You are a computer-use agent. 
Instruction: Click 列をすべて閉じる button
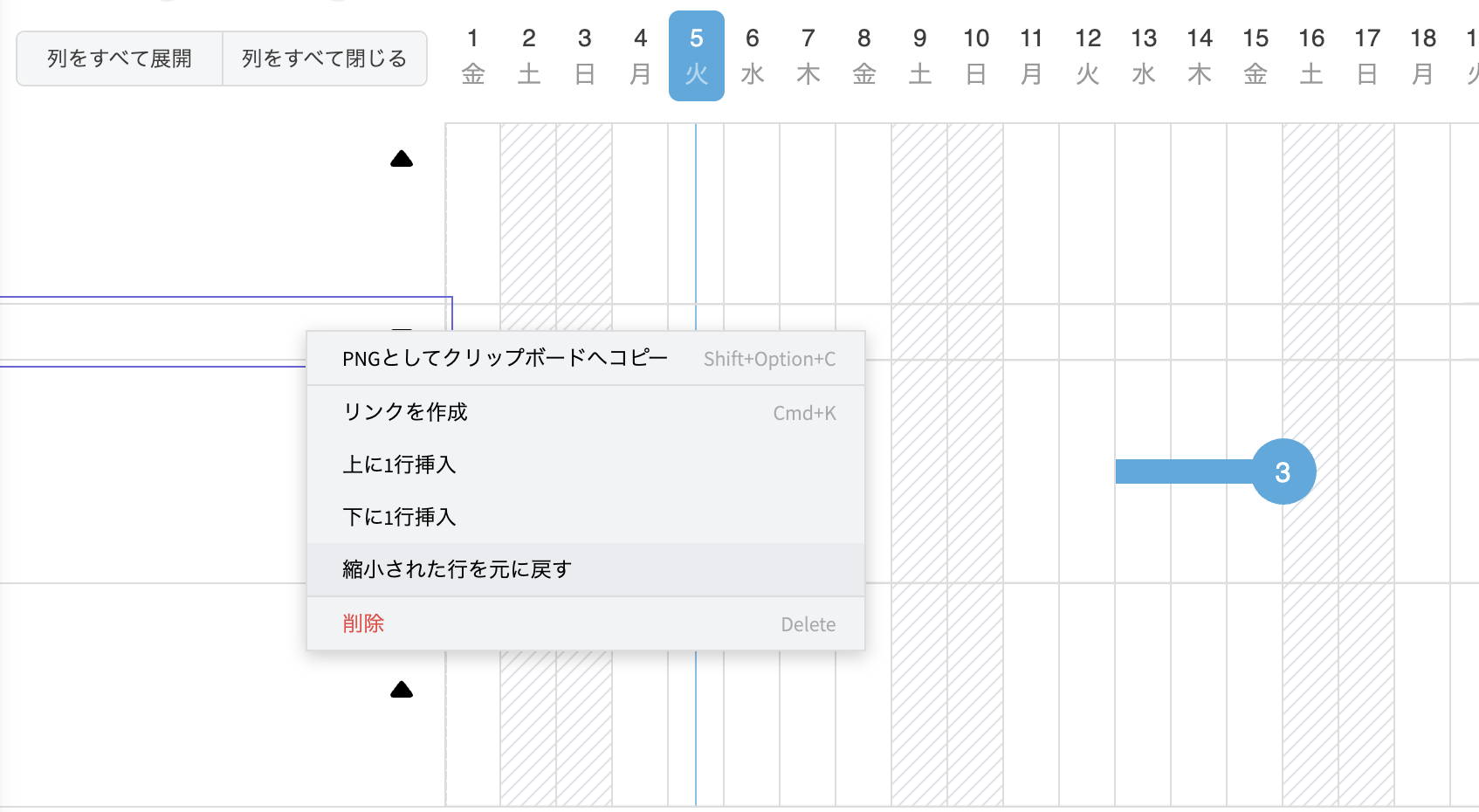coord(325,58)
